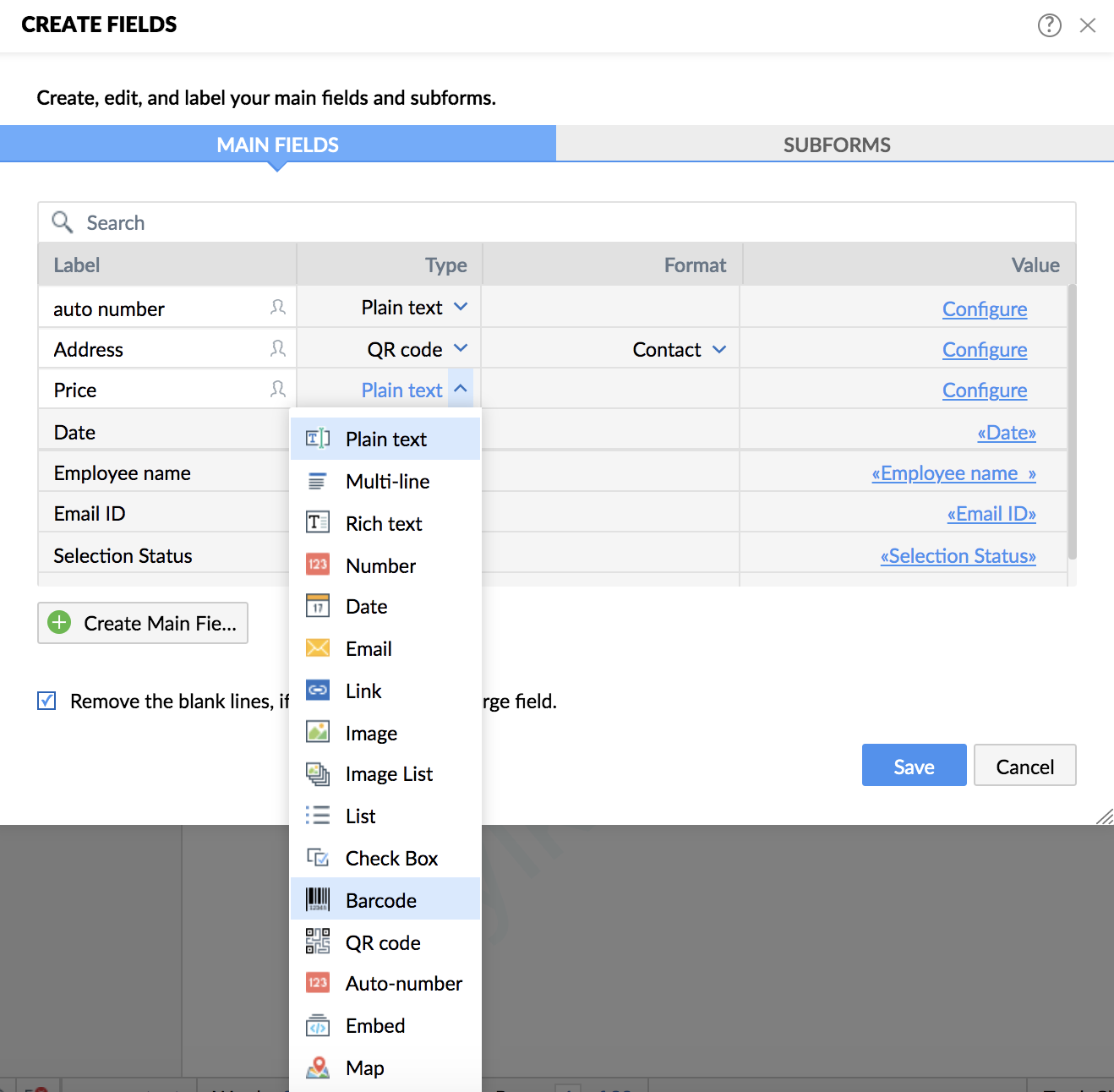Click the List bullet icon in type menu
The image size is (1114, 1092).
(318, 816)
